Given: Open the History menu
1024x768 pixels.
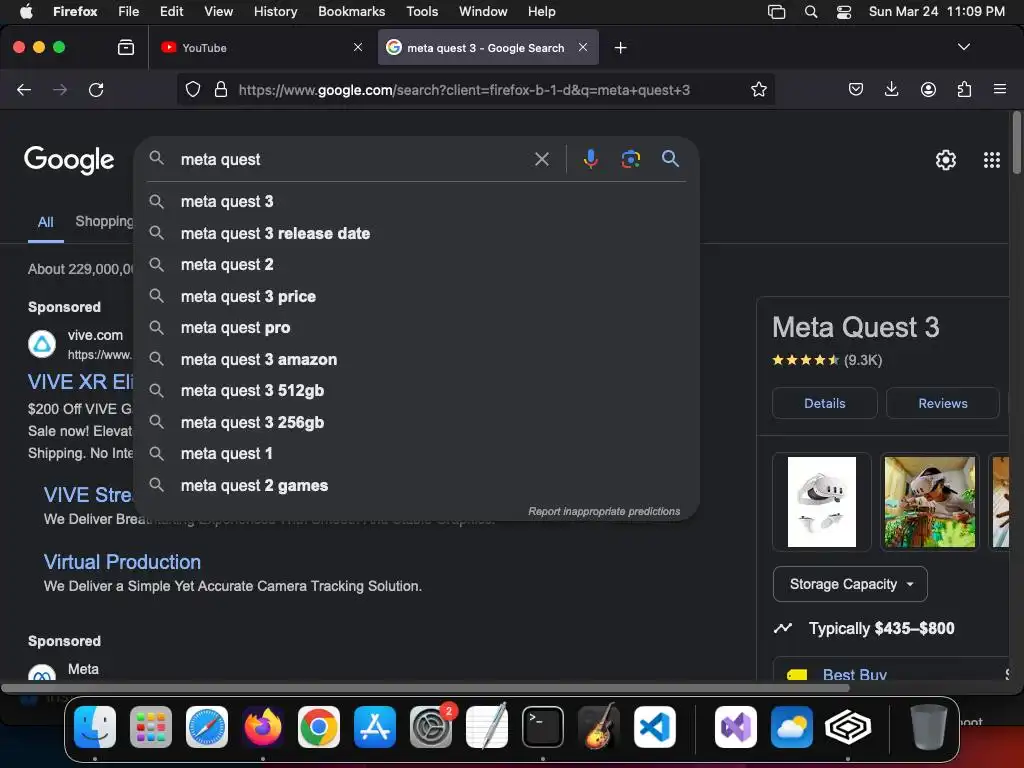Looking at the screenshot, I should pos(275,12).
